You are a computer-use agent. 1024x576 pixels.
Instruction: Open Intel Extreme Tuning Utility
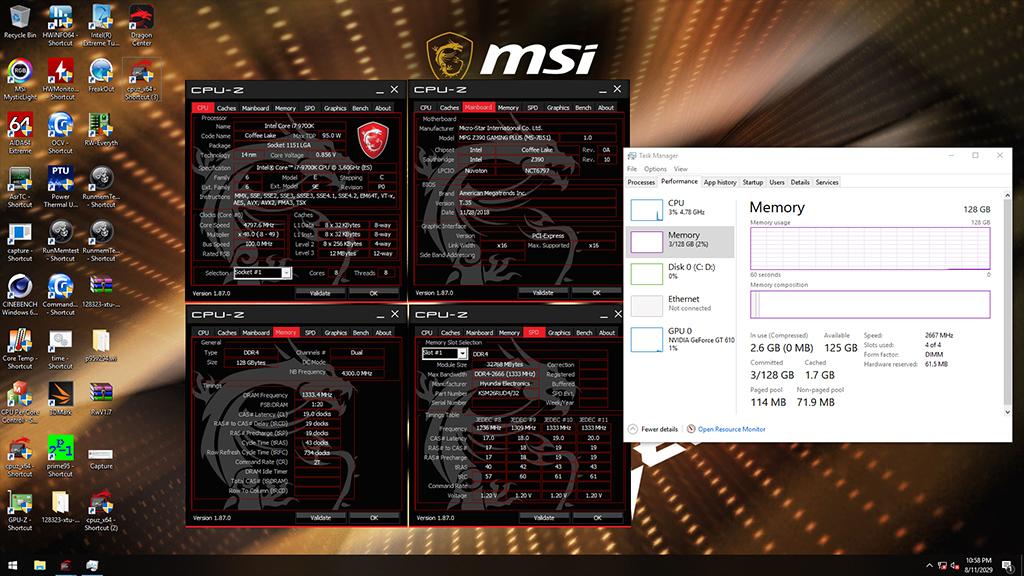(100, 20)
